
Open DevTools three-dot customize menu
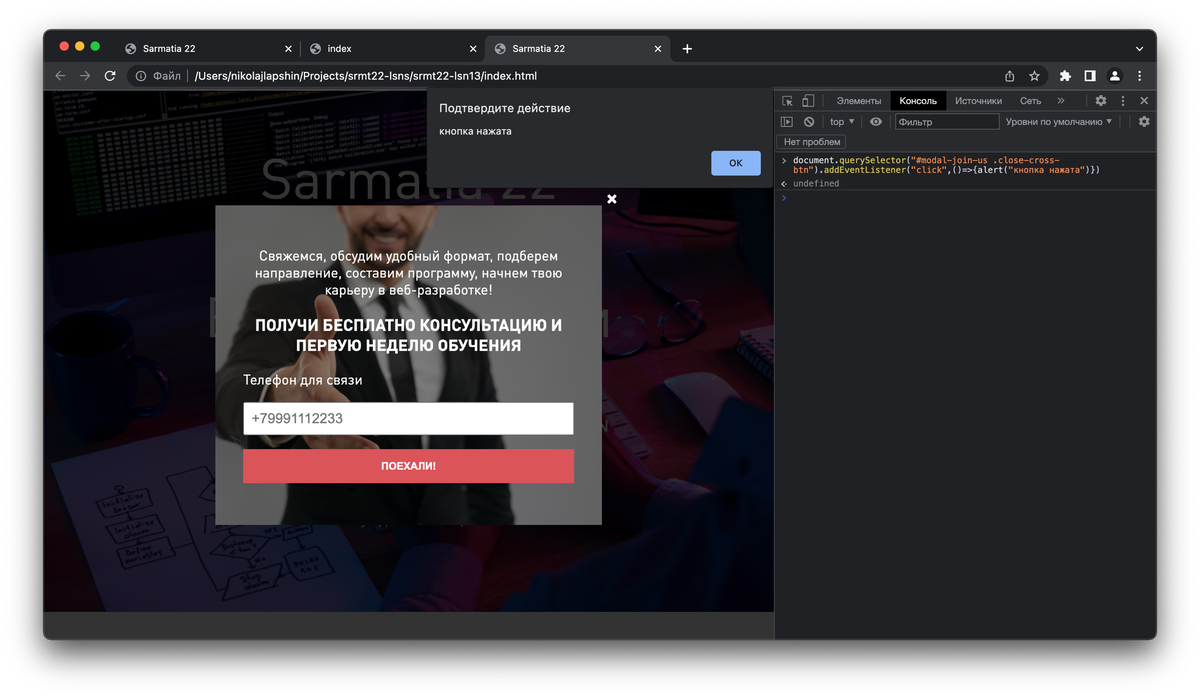pyautogui.click(x=1123, y=101)
